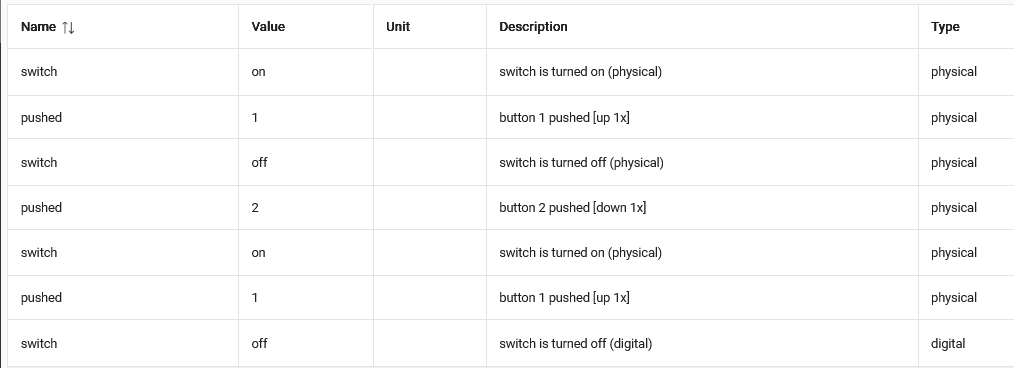1014x368 pixels.
Task: Select the 'physical' type in the first row
Action: (954, 72)
